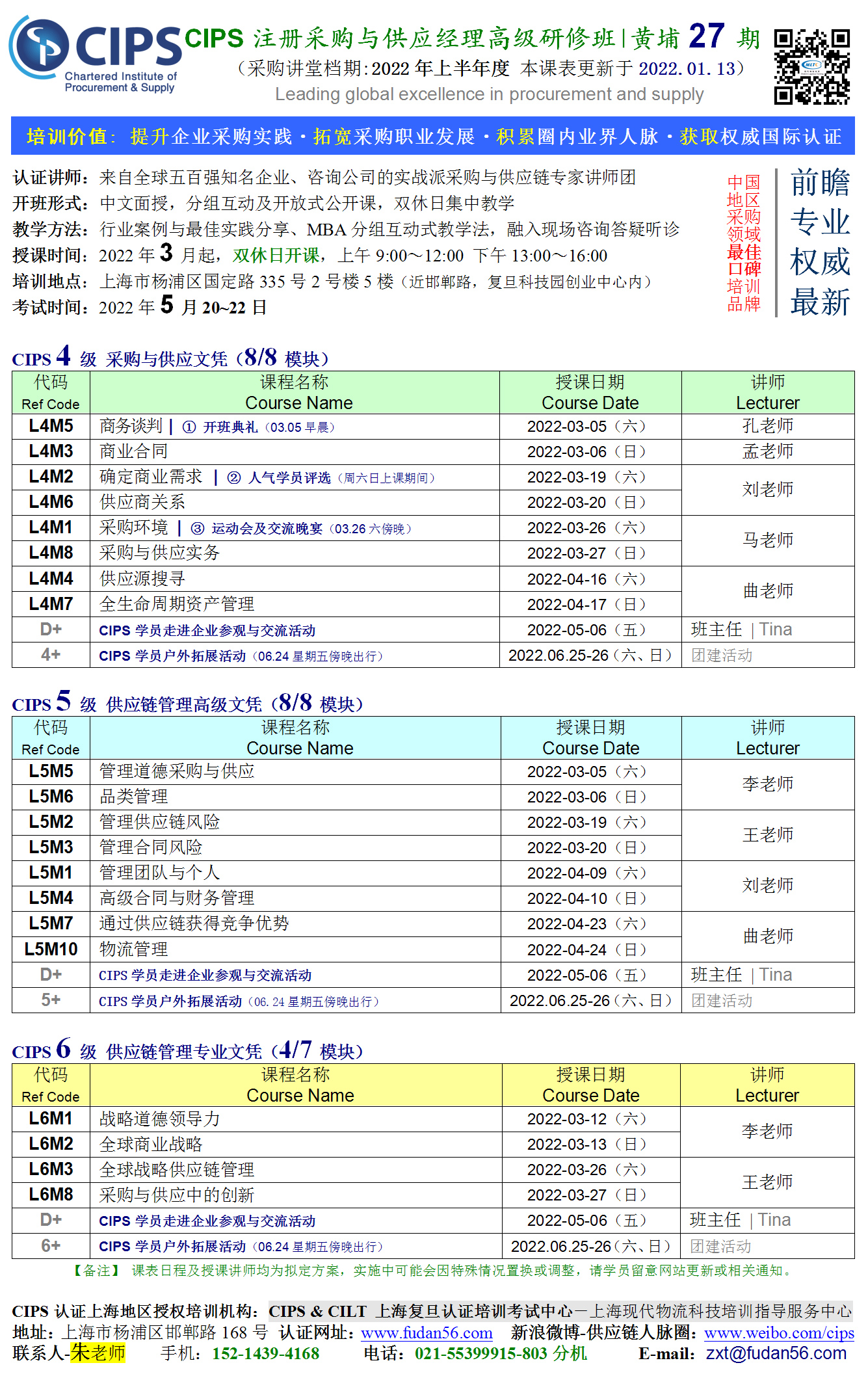Select the L6M2 code cell

(x=51, y=1144)
